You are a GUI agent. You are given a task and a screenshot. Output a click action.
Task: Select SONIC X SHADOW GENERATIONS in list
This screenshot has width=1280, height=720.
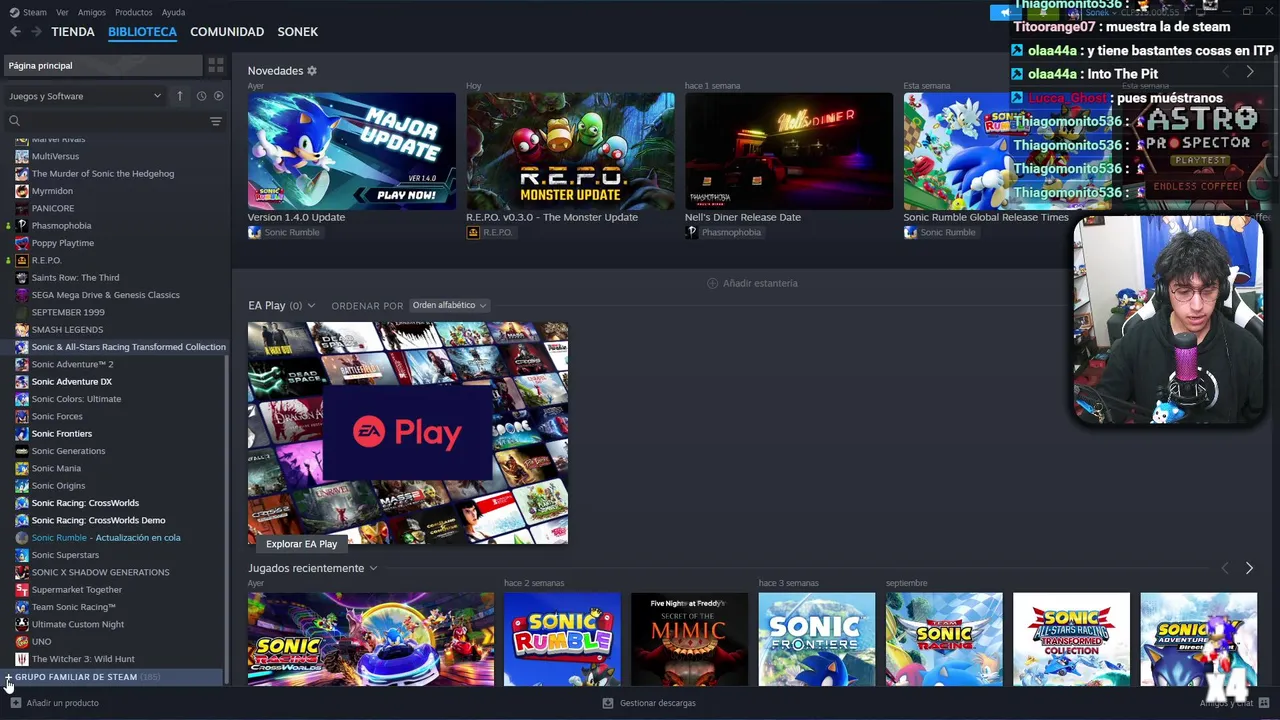[100, 572]
